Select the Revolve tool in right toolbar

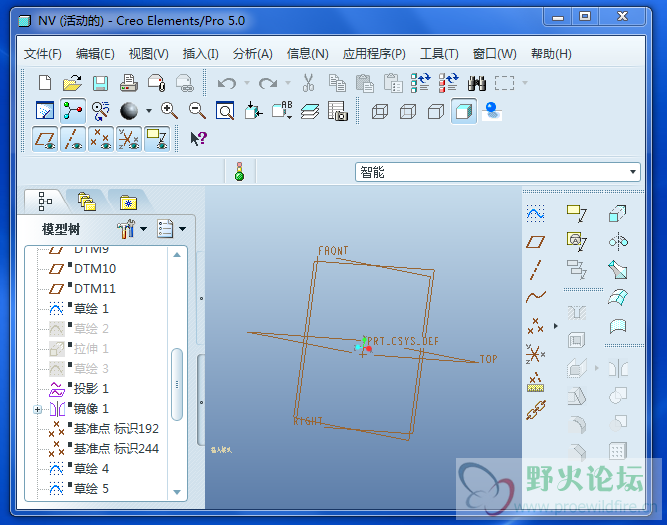(618, 242)
